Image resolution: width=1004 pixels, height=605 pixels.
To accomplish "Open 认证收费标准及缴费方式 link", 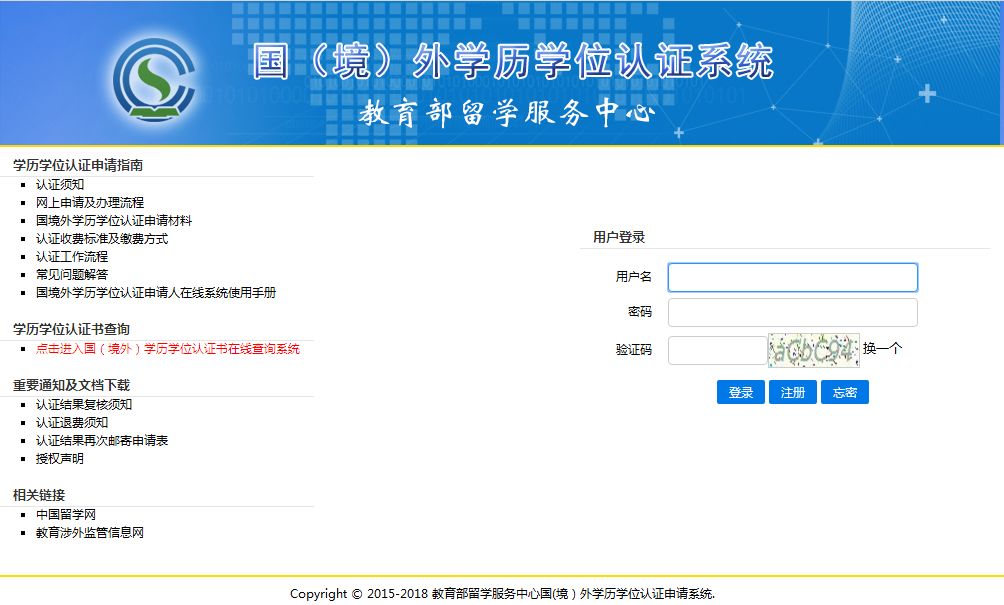I will click(102, 239).
